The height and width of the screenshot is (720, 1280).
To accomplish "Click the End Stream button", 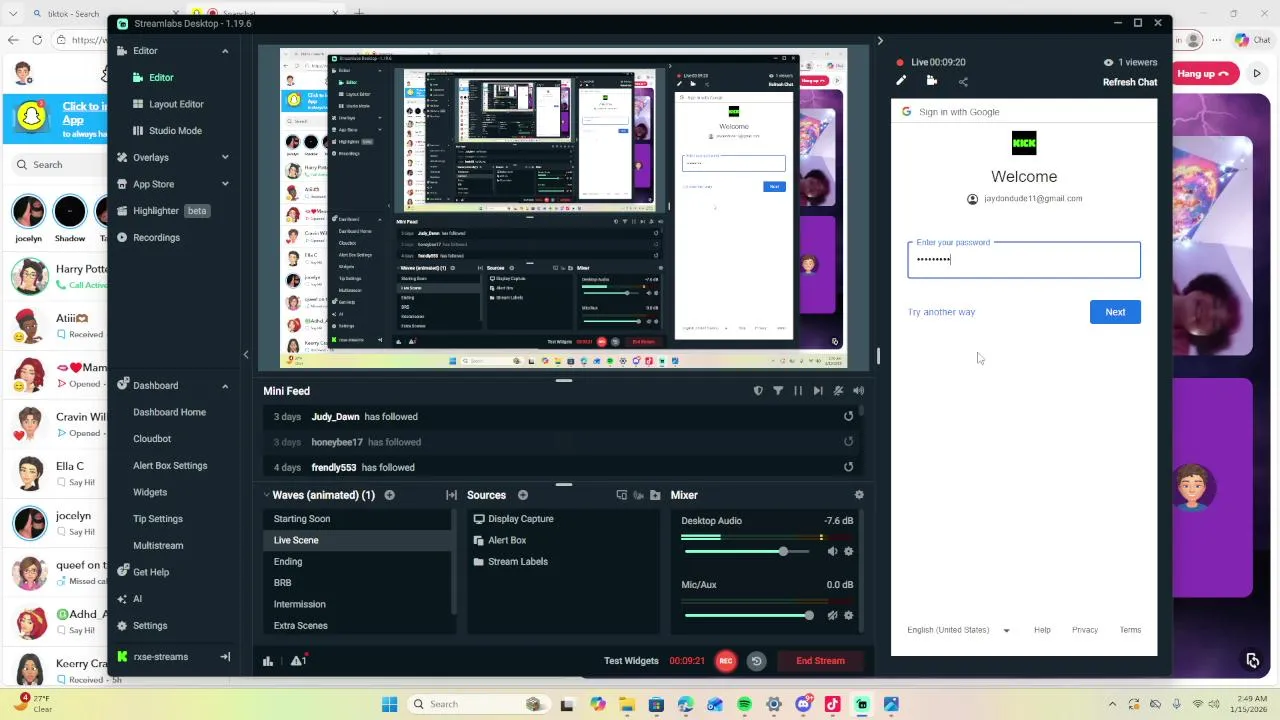I will click(820, 661).
